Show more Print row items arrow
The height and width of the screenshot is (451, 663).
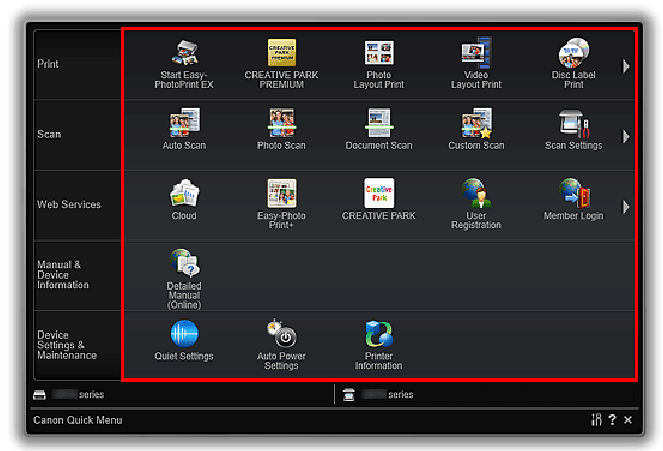click(x=626, y=66)
